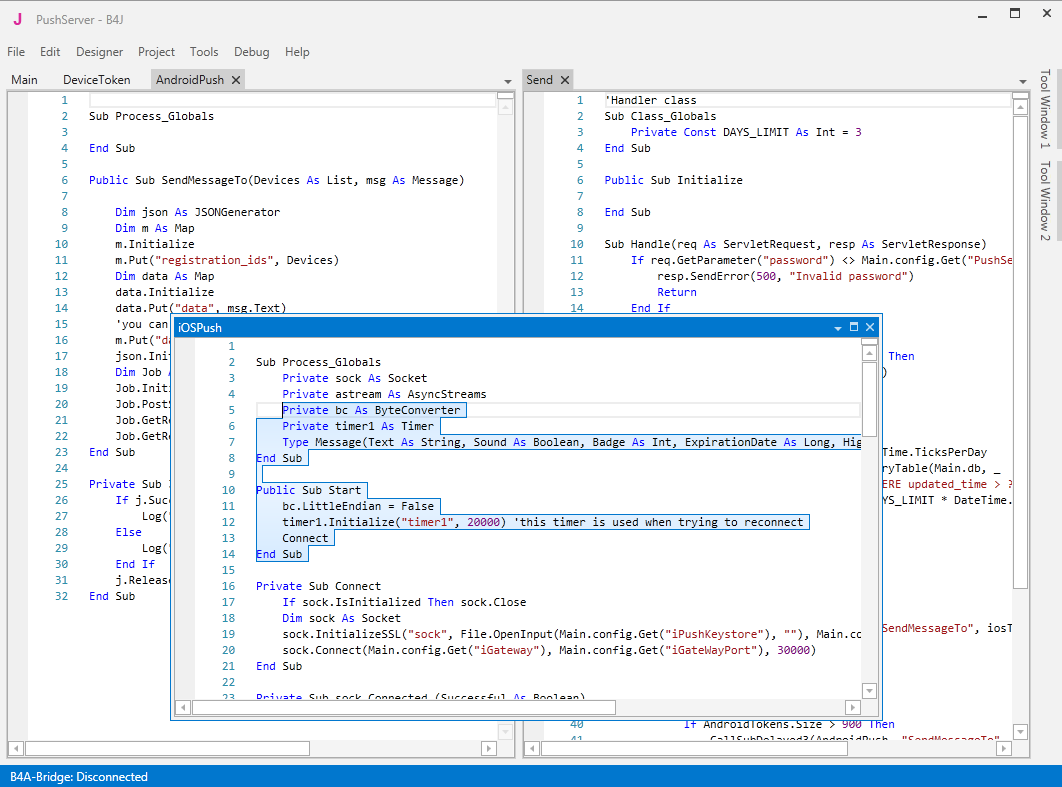The image size is (1062, 787).
Task: Open left pane tab list dropdown
Action: [508, 81]
